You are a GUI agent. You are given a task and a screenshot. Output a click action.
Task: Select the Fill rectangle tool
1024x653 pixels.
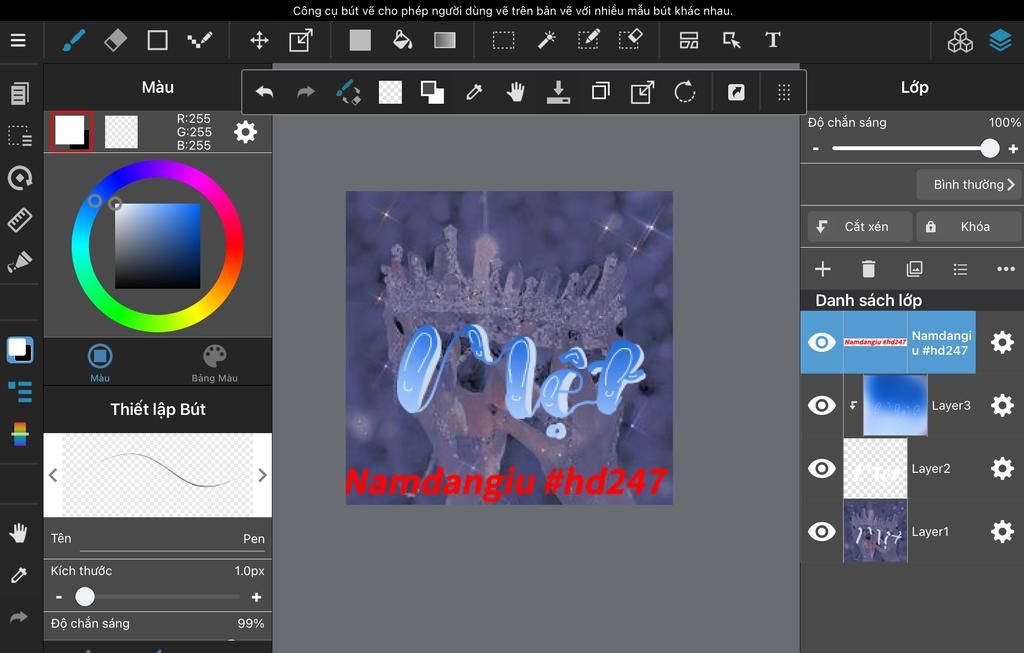click(x=360, y=40)
